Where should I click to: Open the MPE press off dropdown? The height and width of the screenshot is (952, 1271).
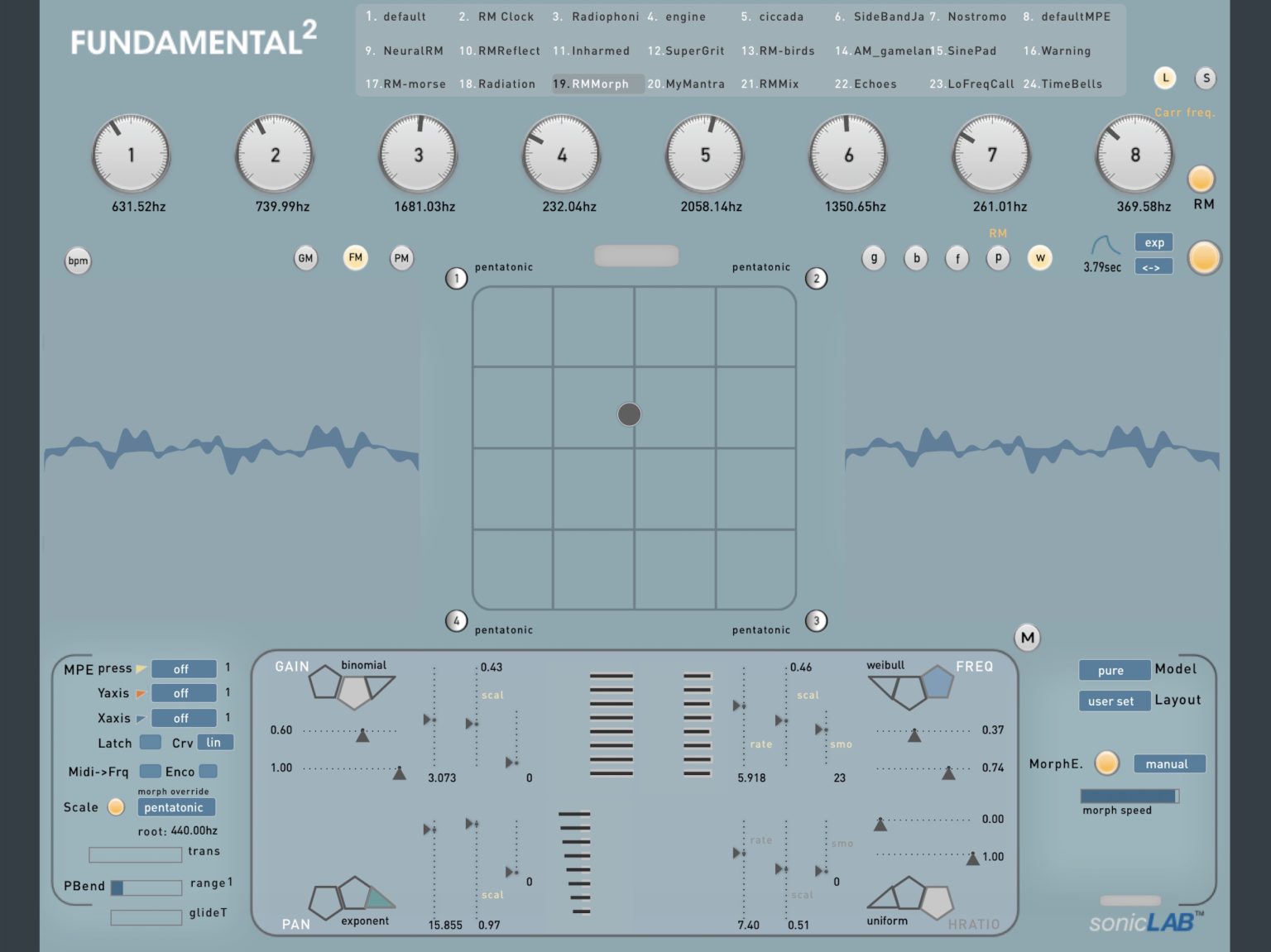184,668
